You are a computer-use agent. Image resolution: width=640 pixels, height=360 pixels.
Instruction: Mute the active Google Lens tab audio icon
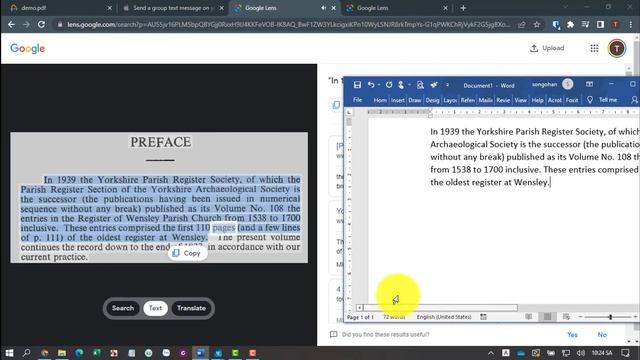(x=323, y=8)
